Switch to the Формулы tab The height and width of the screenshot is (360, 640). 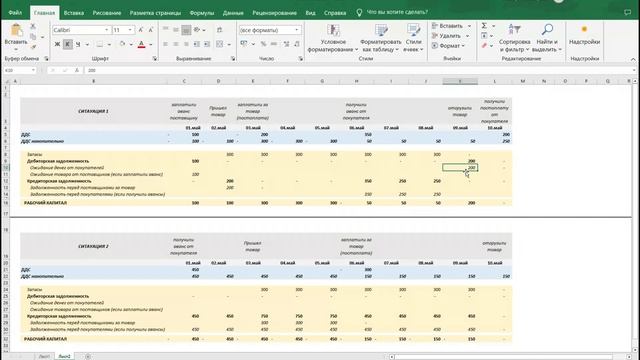point(202,13)
